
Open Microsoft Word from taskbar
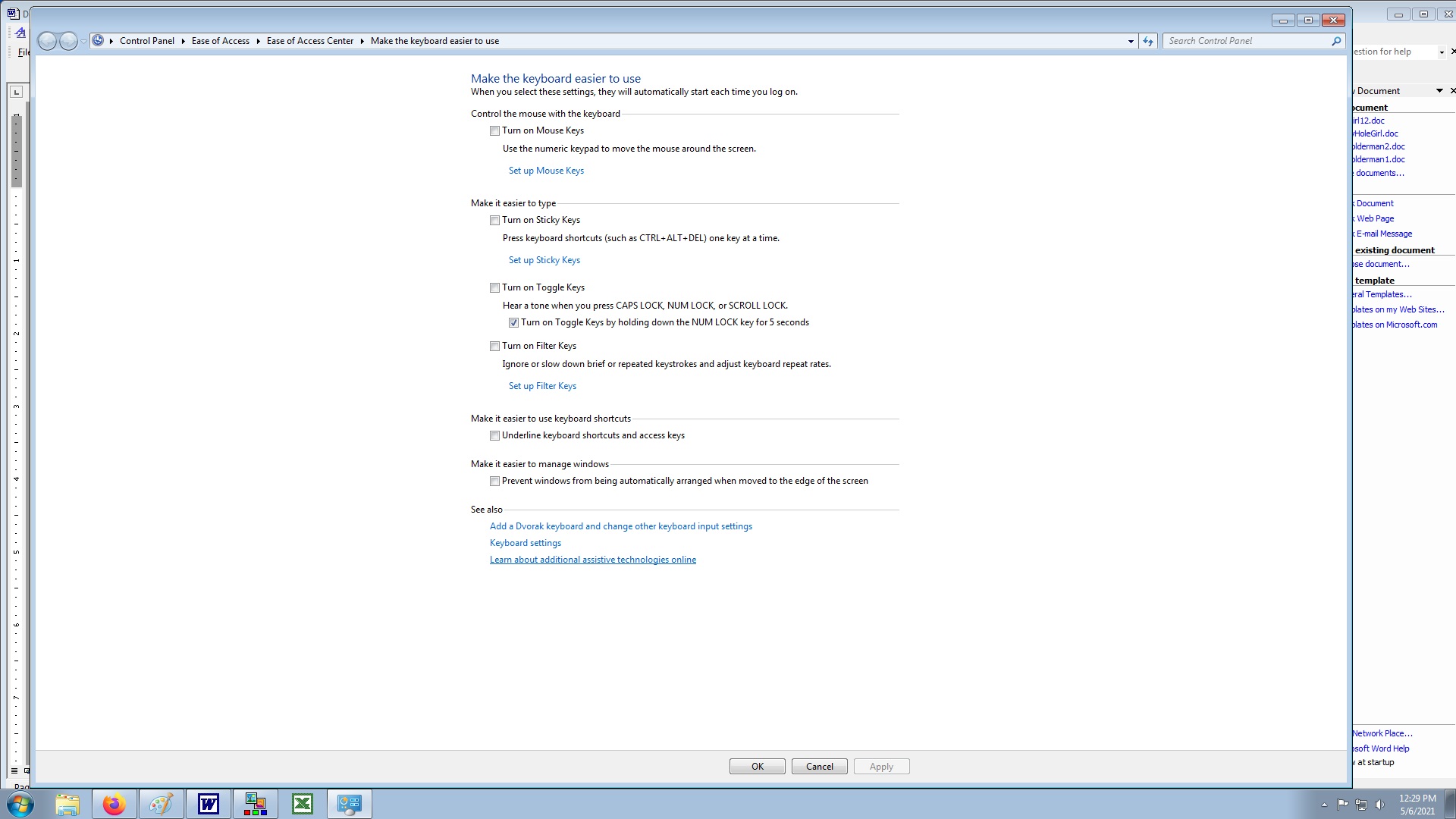point(208,804)
